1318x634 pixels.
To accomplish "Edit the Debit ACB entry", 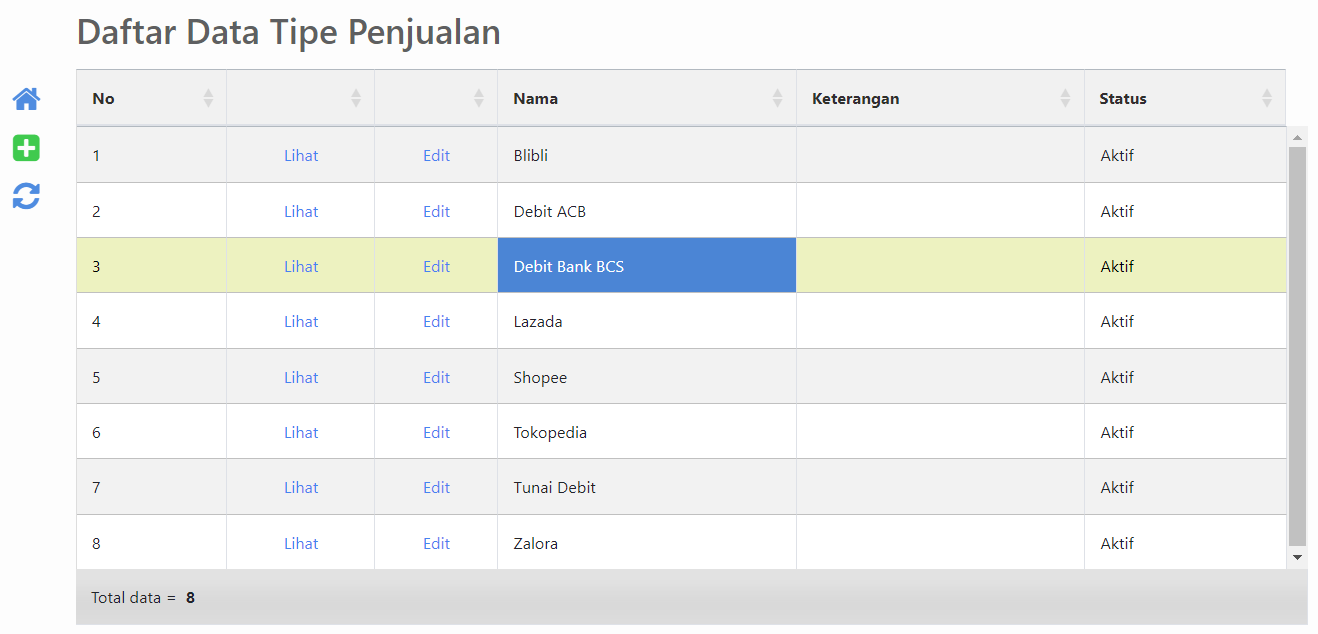I will coord(436,211).
